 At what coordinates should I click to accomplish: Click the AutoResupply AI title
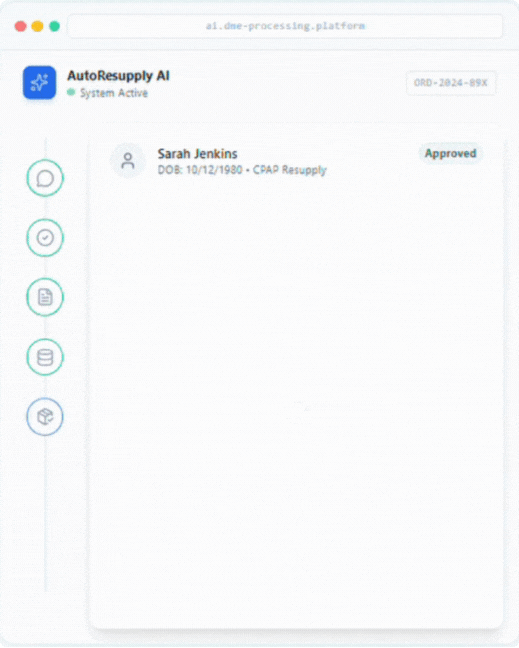click(x=119, y=76)
